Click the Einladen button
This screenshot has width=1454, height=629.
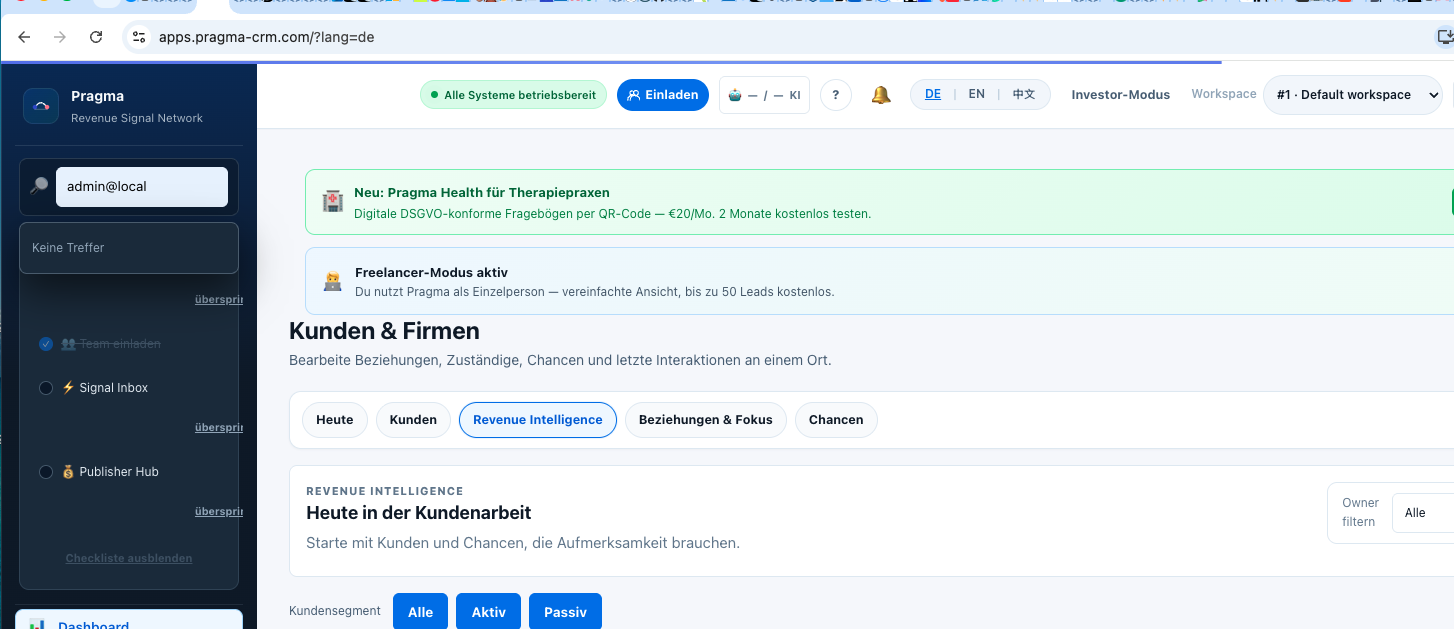pyautogui.click(x=663, y=95)
